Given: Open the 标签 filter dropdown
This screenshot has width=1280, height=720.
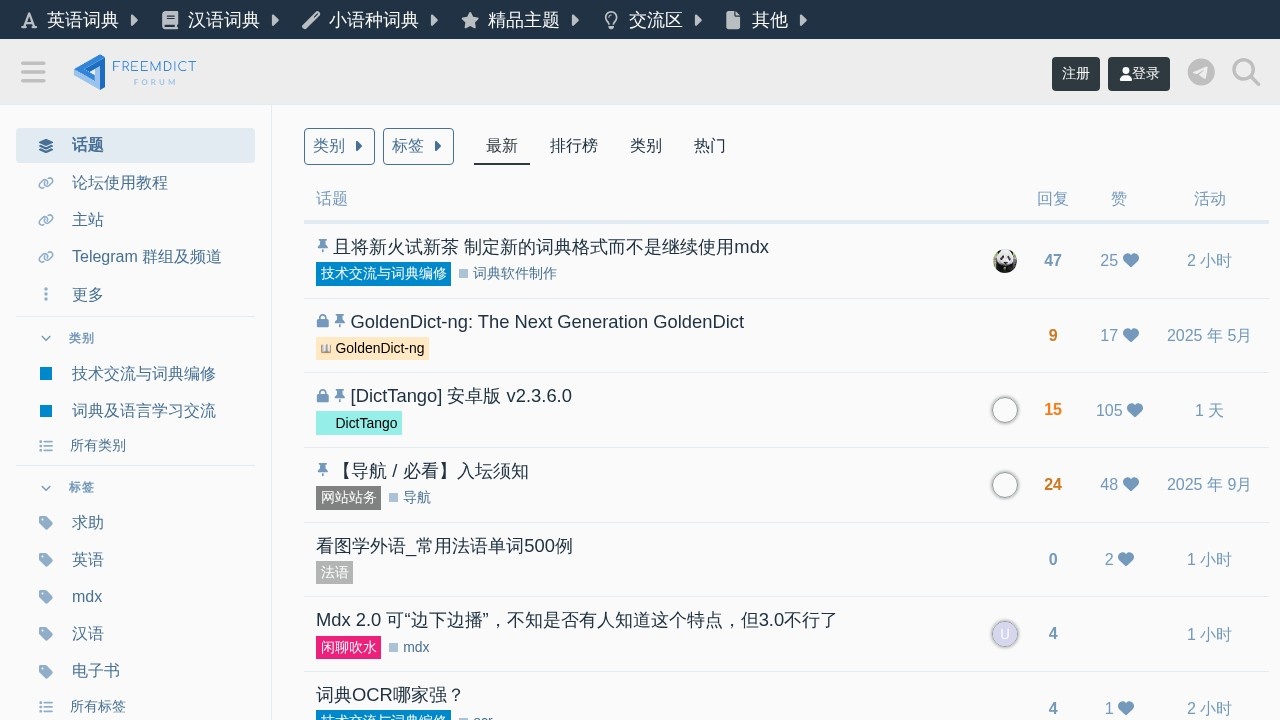Looking at the screenshot, I should point(418,146).
